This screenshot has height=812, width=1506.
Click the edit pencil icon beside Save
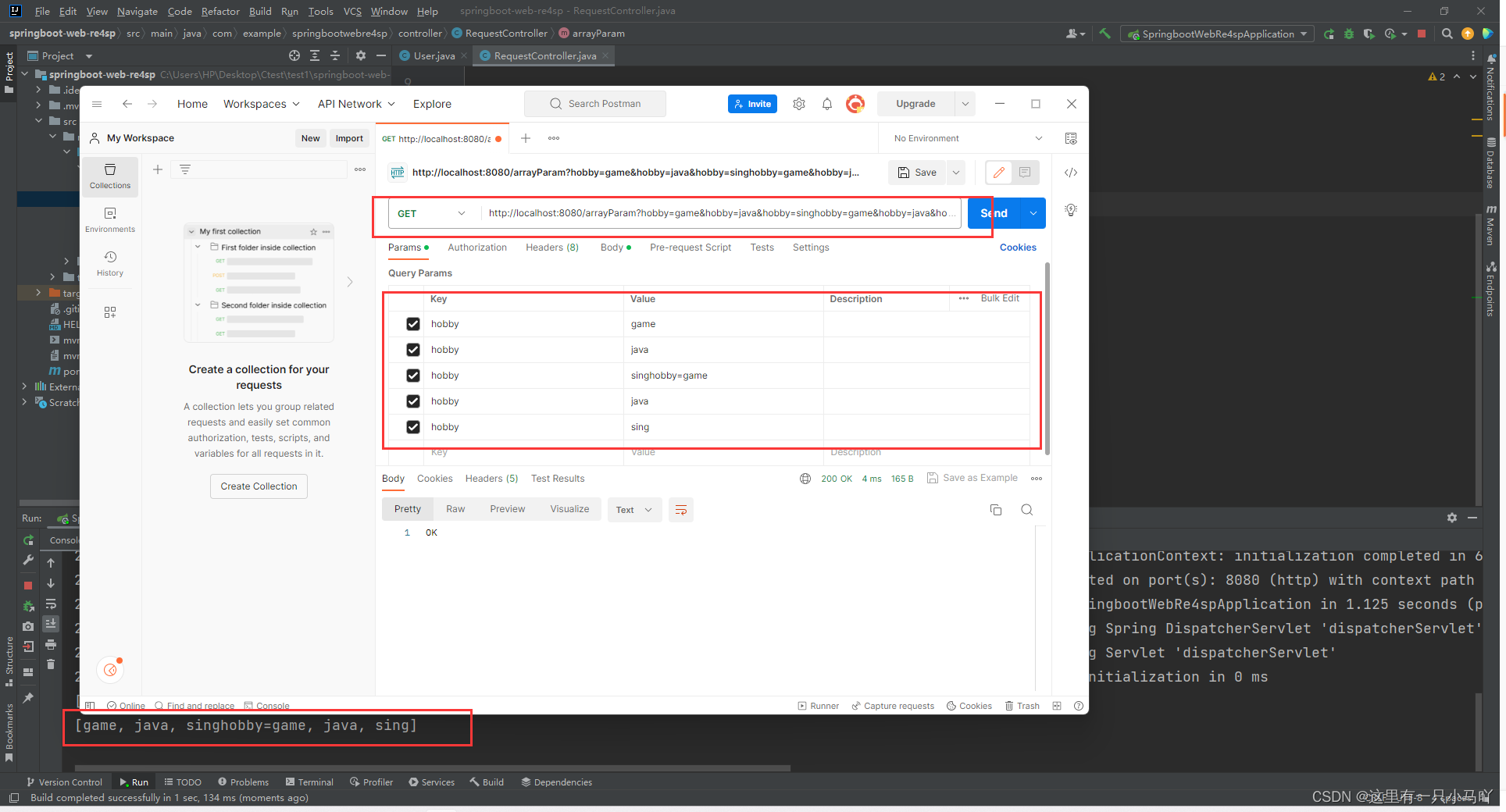click(x=999, y=173)
